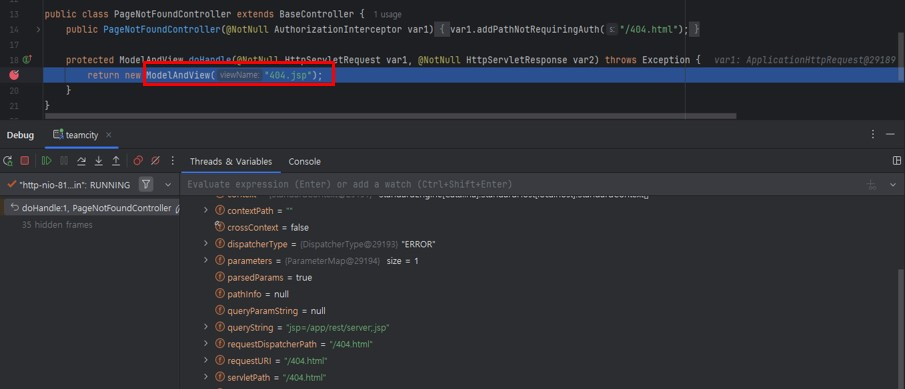905x389 pixels.
Task: Click the field icon beside dispatcherType
Action: click(x=219, y=244)
